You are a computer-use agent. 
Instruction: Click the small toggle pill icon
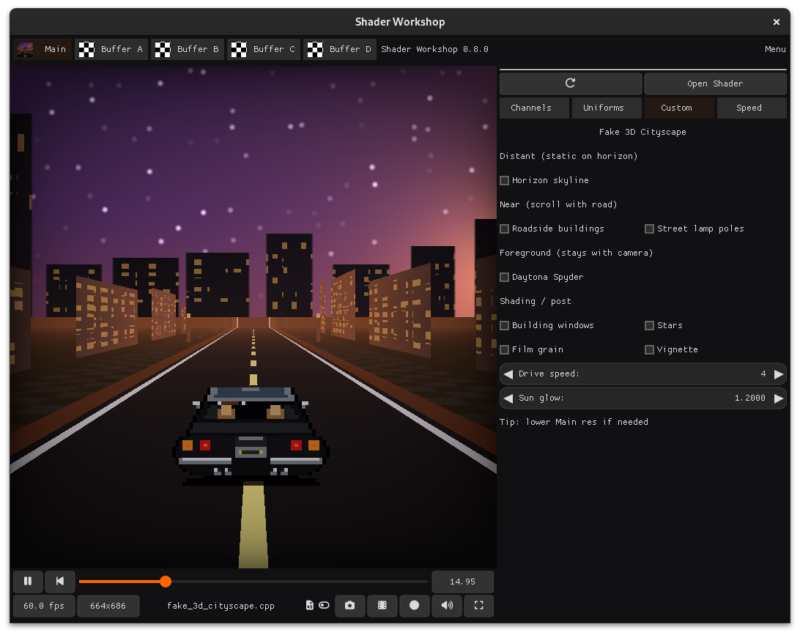pyautogui.click(x=324, y=605)
